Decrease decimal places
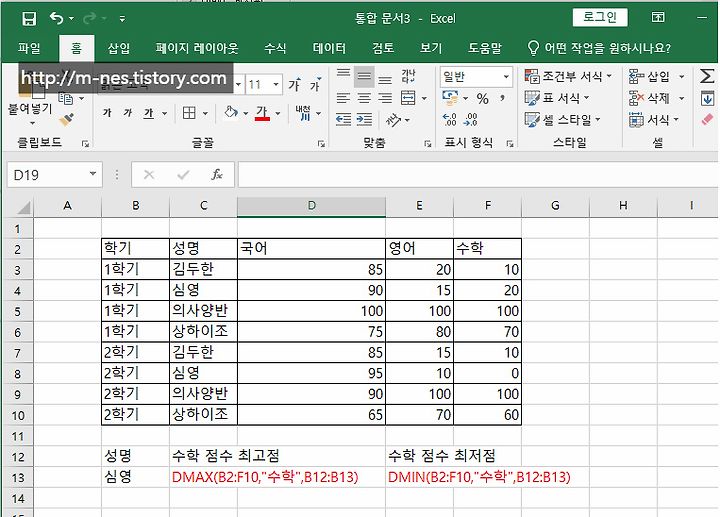 [x=471, y=120]
